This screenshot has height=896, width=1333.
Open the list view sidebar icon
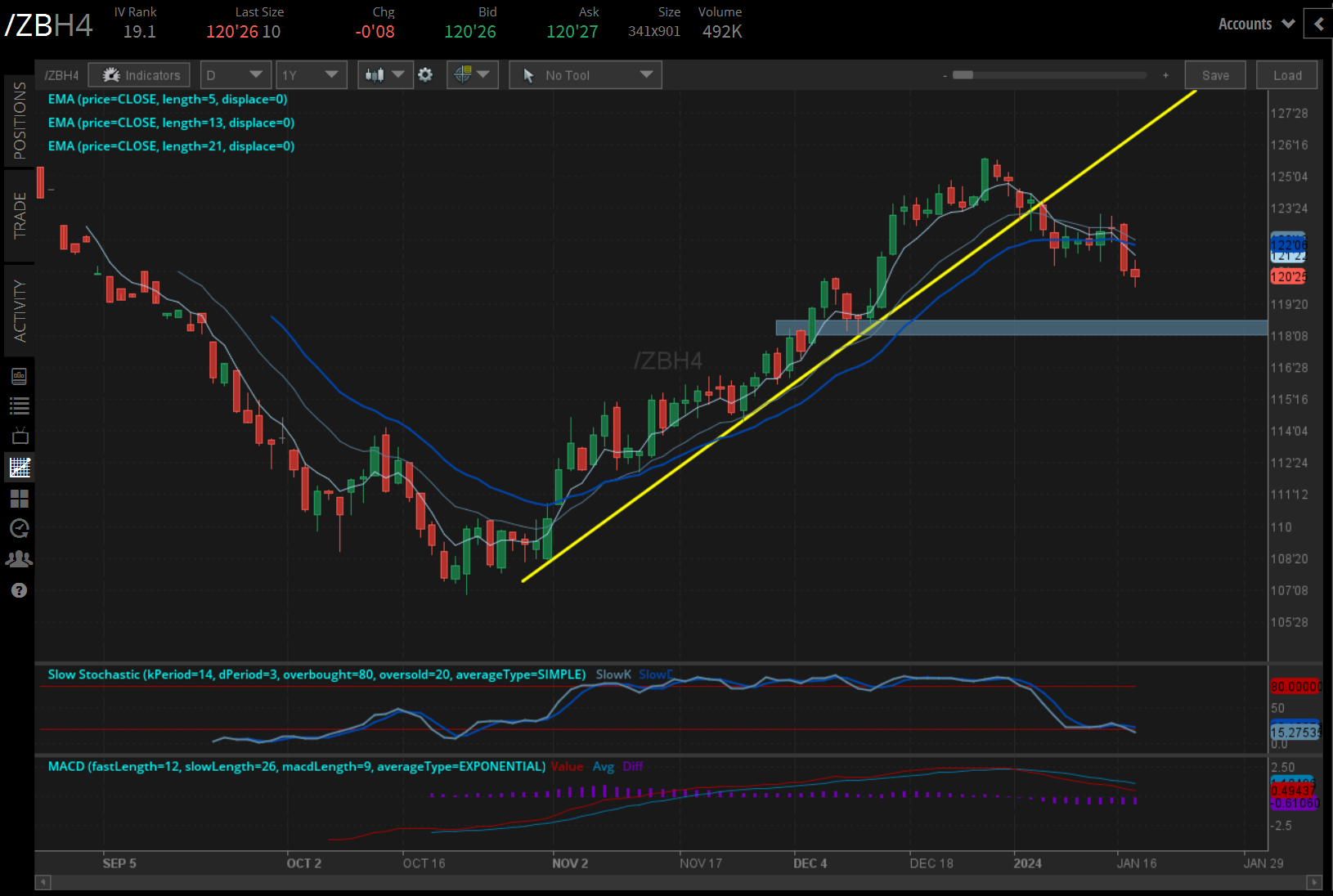[x=19, y=405]
